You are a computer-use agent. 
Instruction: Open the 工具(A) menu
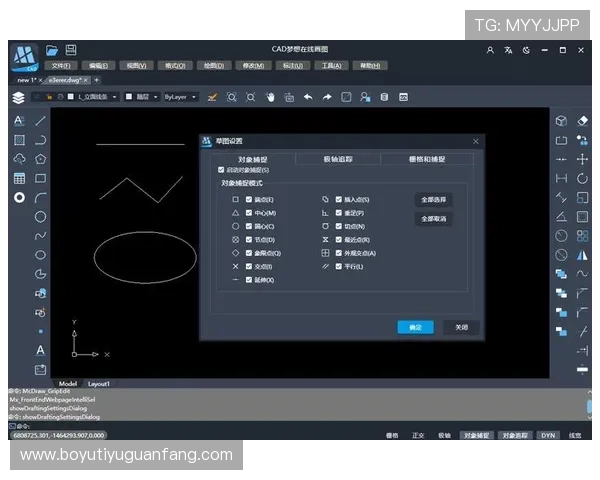click(x=331, y=66)
